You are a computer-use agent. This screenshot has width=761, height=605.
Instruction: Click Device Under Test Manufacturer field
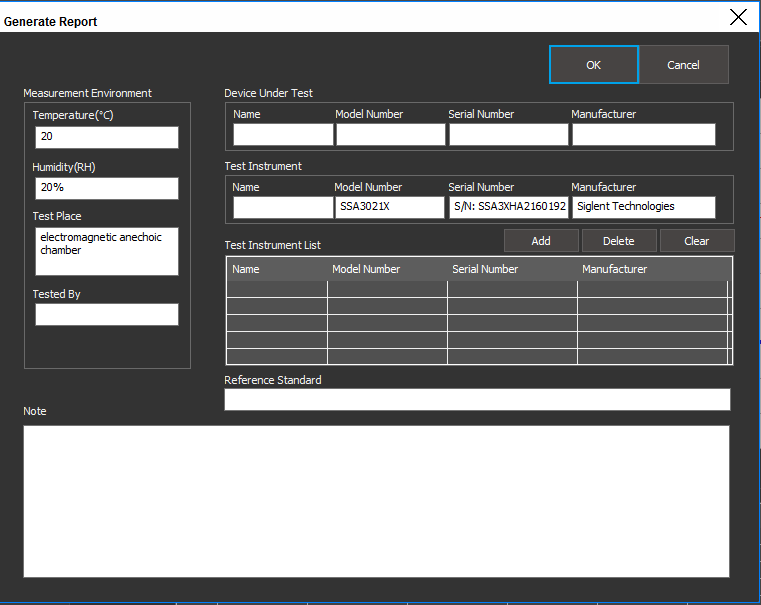tap(643, 135)
